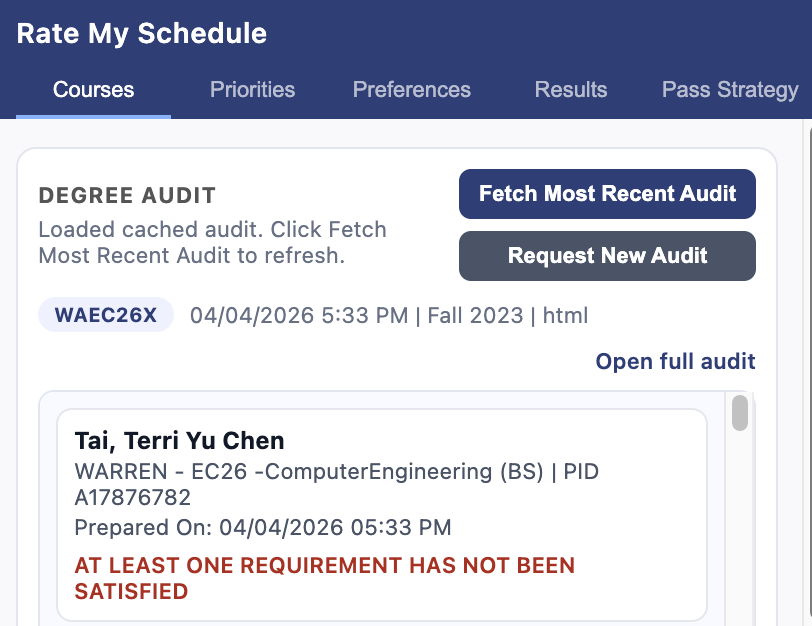The image size is (812, 626).
Task: Open full audit link
Action: [675, 361]
